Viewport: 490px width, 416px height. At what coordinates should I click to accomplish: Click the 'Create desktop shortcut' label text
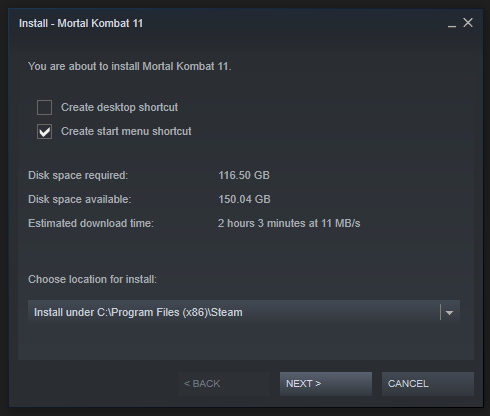[x=119, y=107]
